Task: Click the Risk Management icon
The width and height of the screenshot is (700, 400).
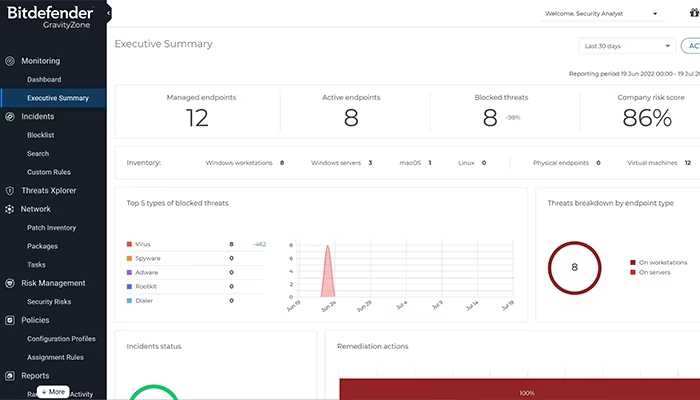Action: (x=10, y=283)
